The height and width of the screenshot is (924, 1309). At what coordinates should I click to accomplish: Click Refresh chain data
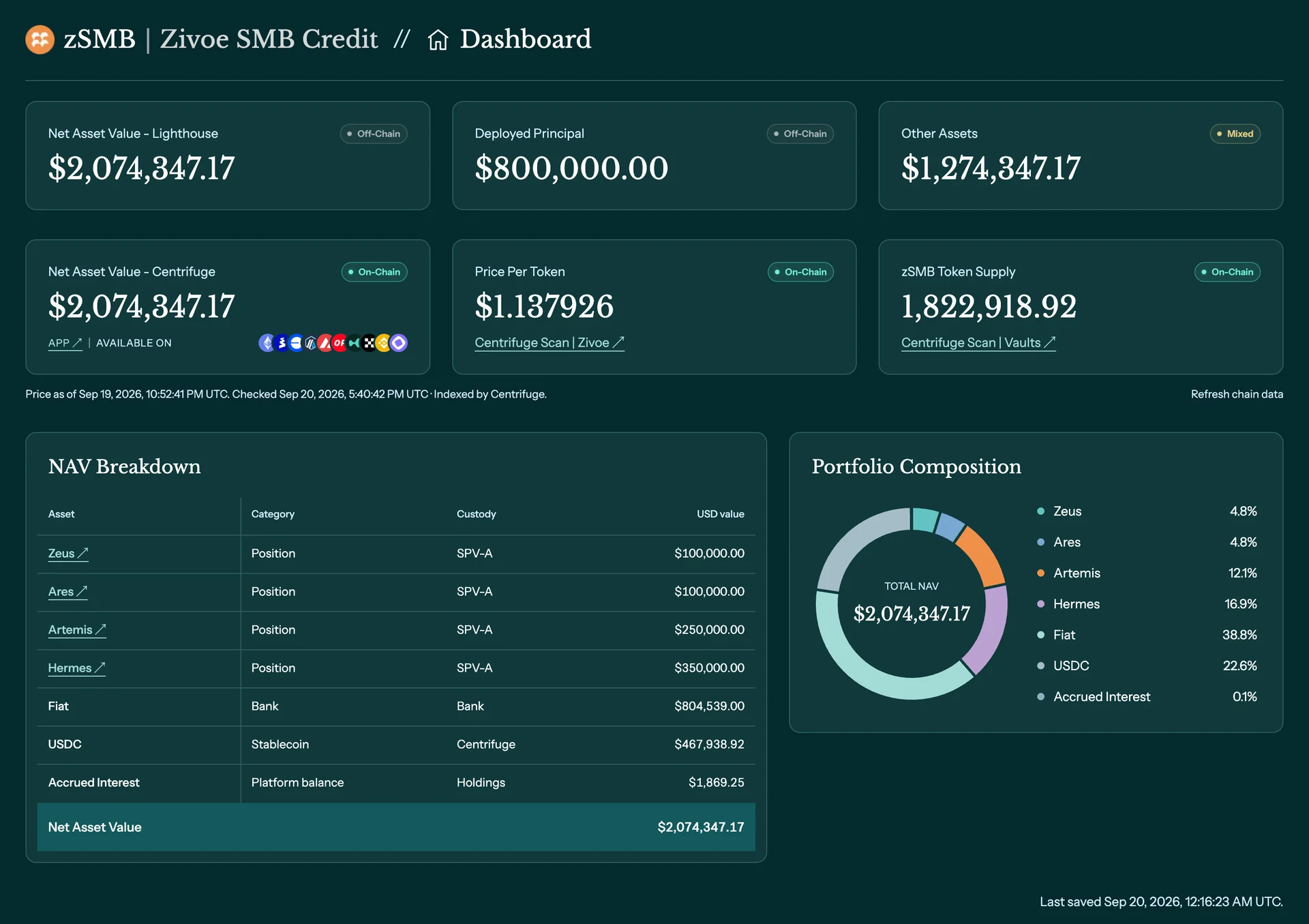[1237, 394]
